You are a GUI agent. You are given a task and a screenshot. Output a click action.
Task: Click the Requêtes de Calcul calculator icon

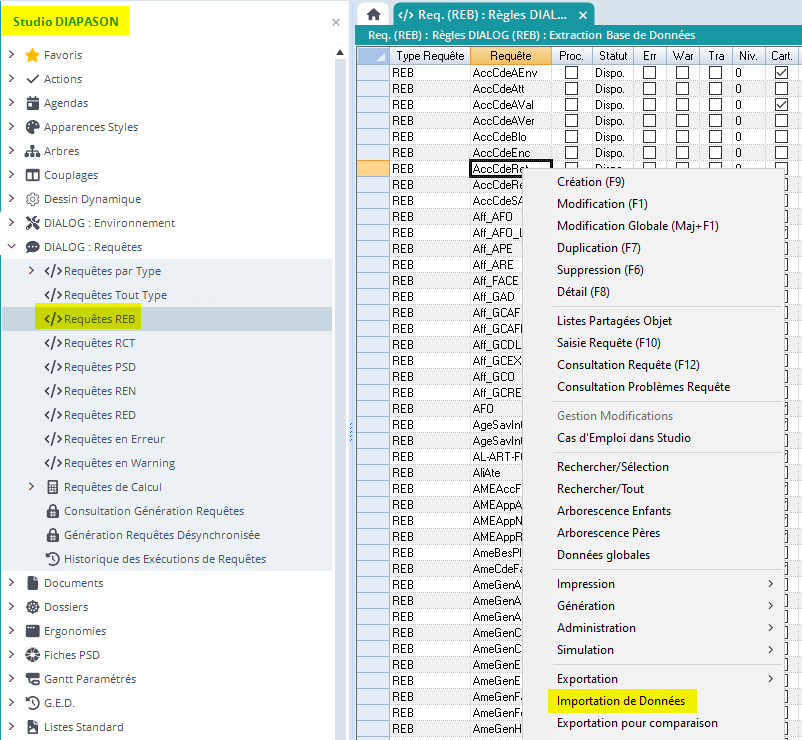click(53, 487)
